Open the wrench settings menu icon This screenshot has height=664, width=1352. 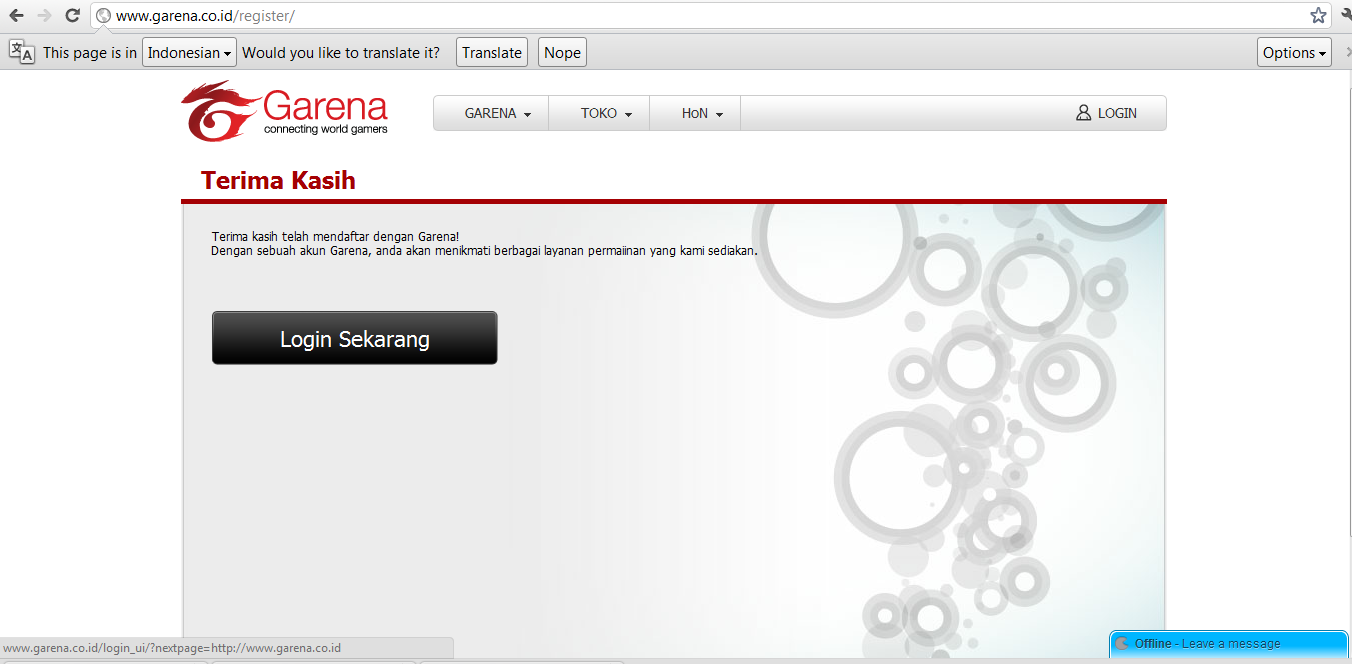(x=1346, y=15)
